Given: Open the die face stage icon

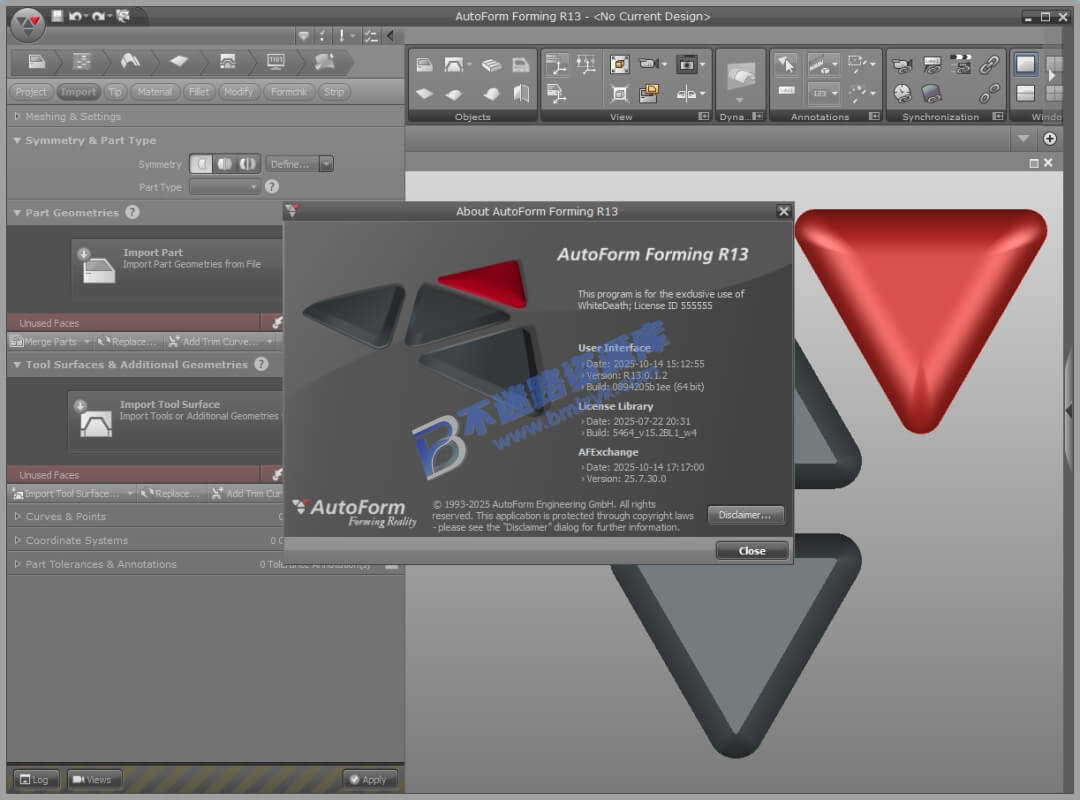Looking at the screenshot, I should click(130, 63).
